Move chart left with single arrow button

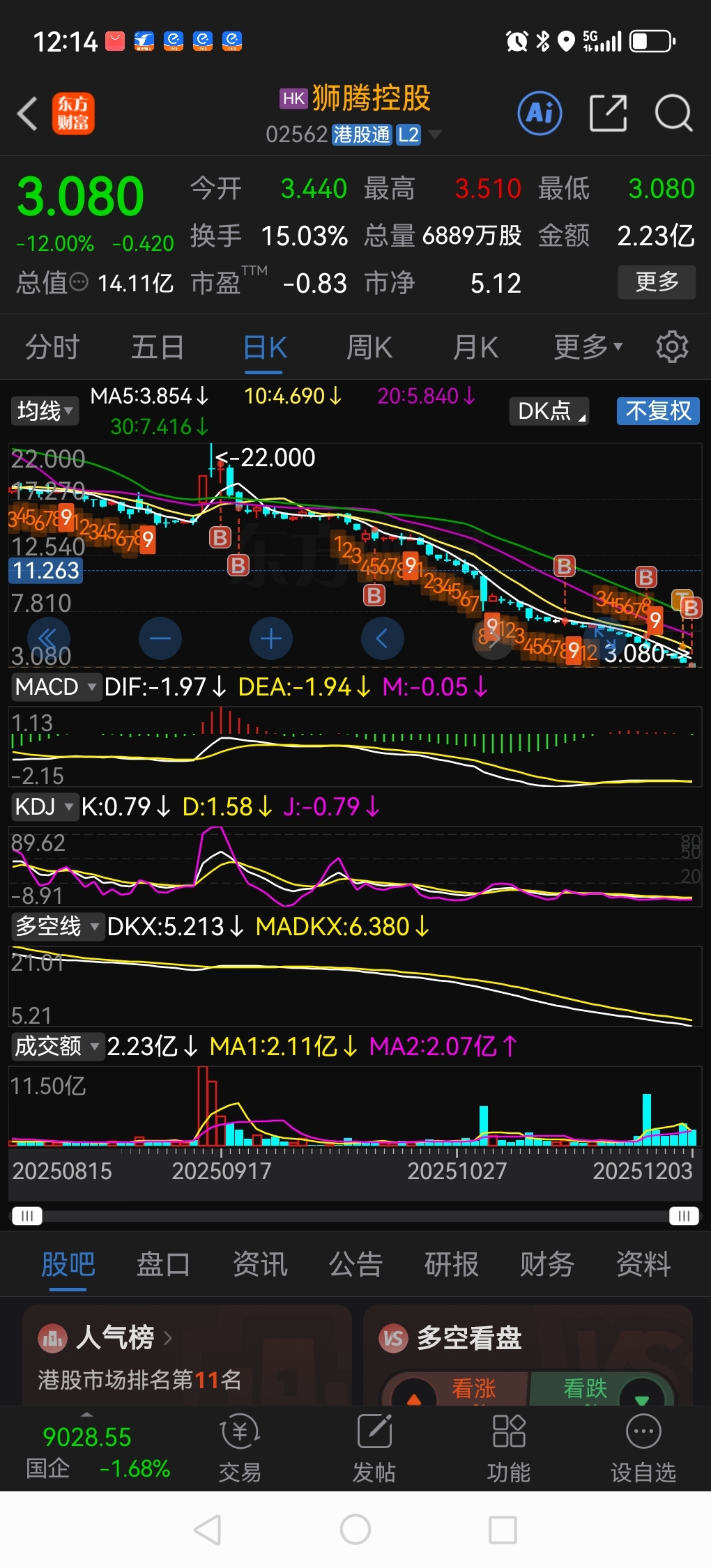[x=382, y=638]
